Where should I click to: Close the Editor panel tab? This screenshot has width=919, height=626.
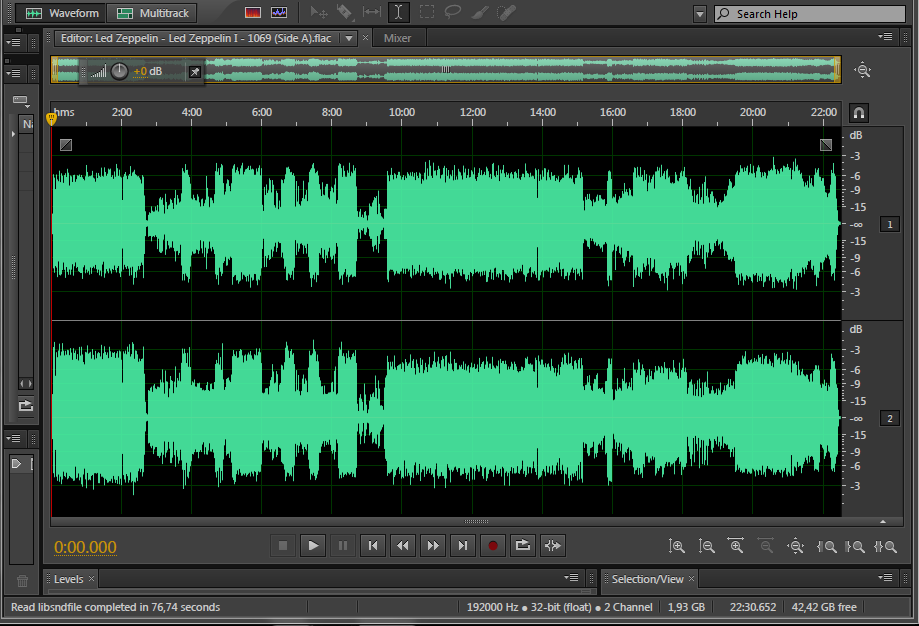coord(366,38)
